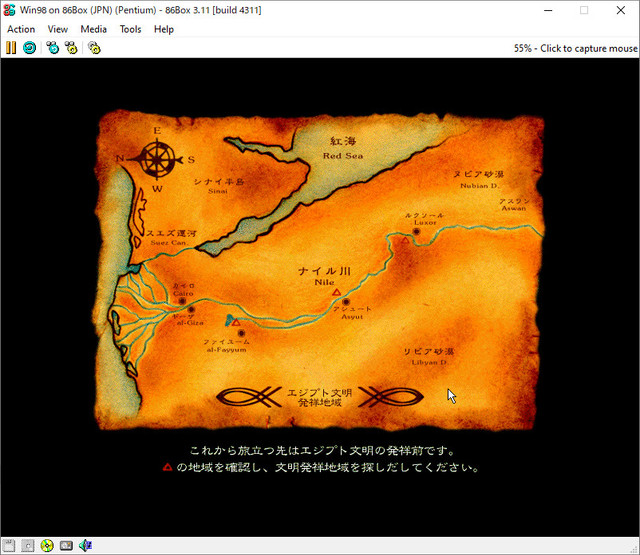This screenshot has width=640, height=555.
Task: Click the 'Nile' river label
Action: click(x=324, y=282)
